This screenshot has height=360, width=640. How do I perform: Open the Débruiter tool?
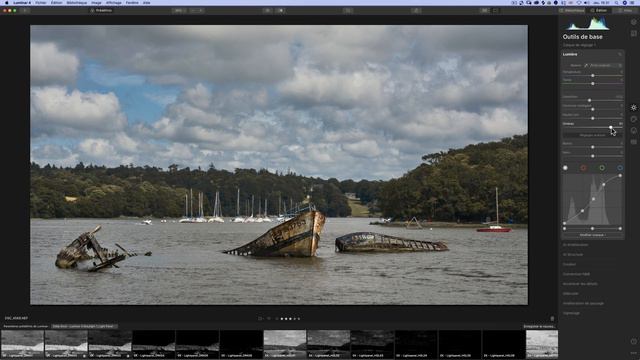(571, 293)
